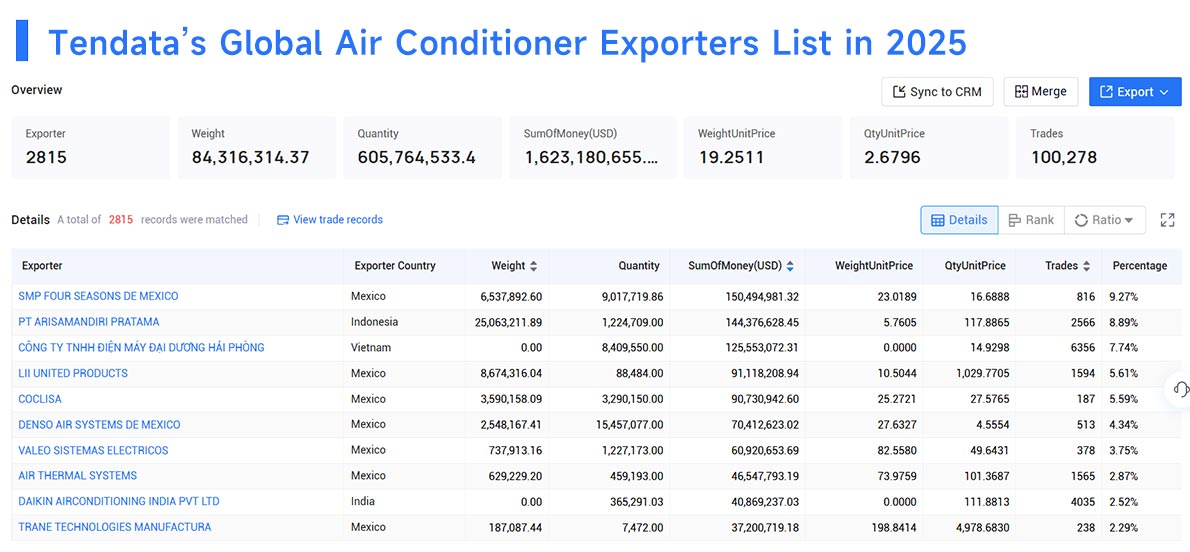
Task: Open DAIKIN AIRCONDITIONING INDIA PVT LTD link
Action: (119, 502)
